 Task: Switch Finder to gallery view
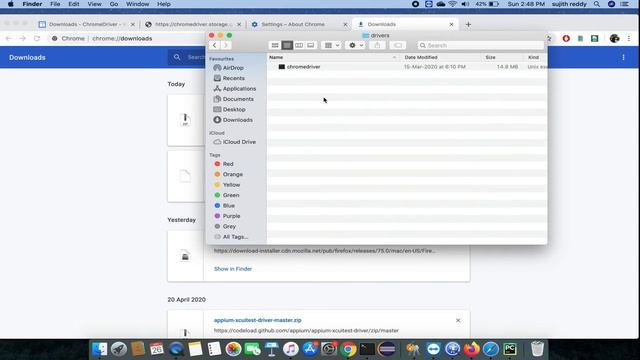311,45
